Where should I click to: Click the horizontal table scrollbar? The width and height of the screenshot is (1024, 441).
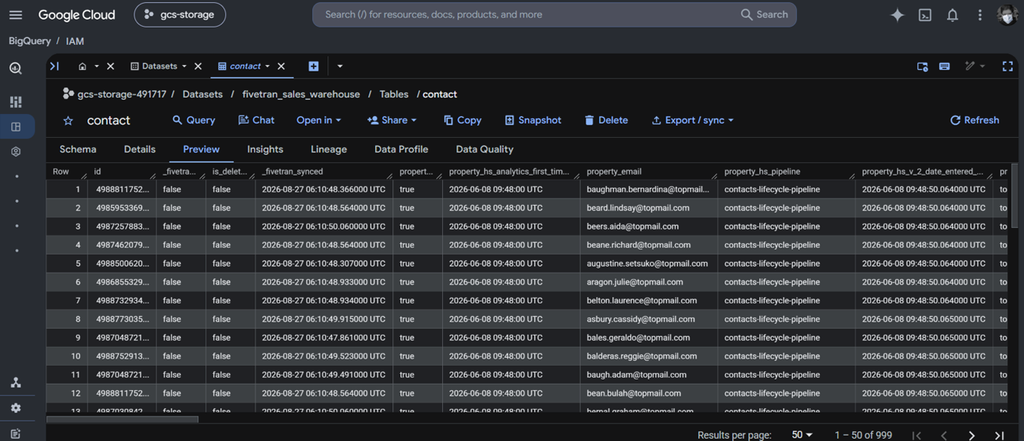pyautogui.click(x=122, y=419)
